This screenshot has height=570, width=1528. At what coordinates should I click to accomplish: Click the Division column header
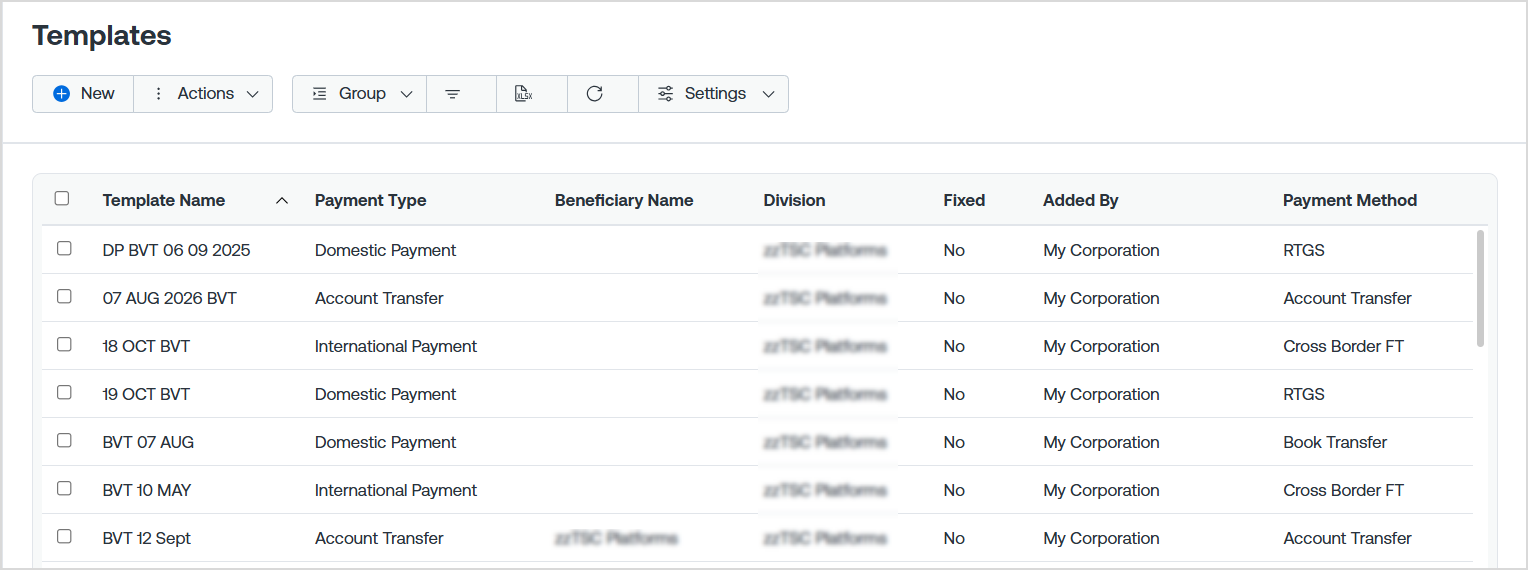[x=794, y=201]
